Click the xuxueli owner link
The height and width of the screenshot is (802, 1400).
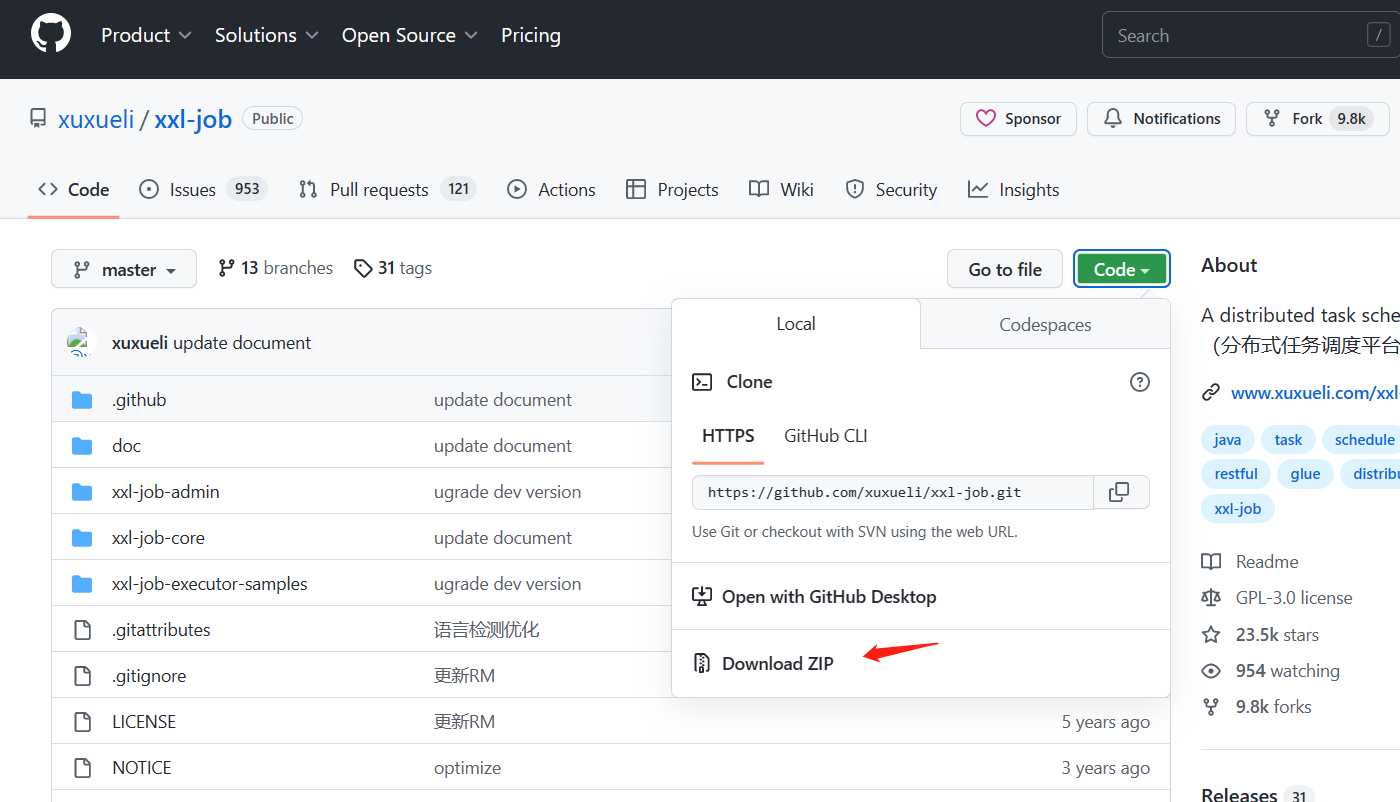tap(96, 120)
